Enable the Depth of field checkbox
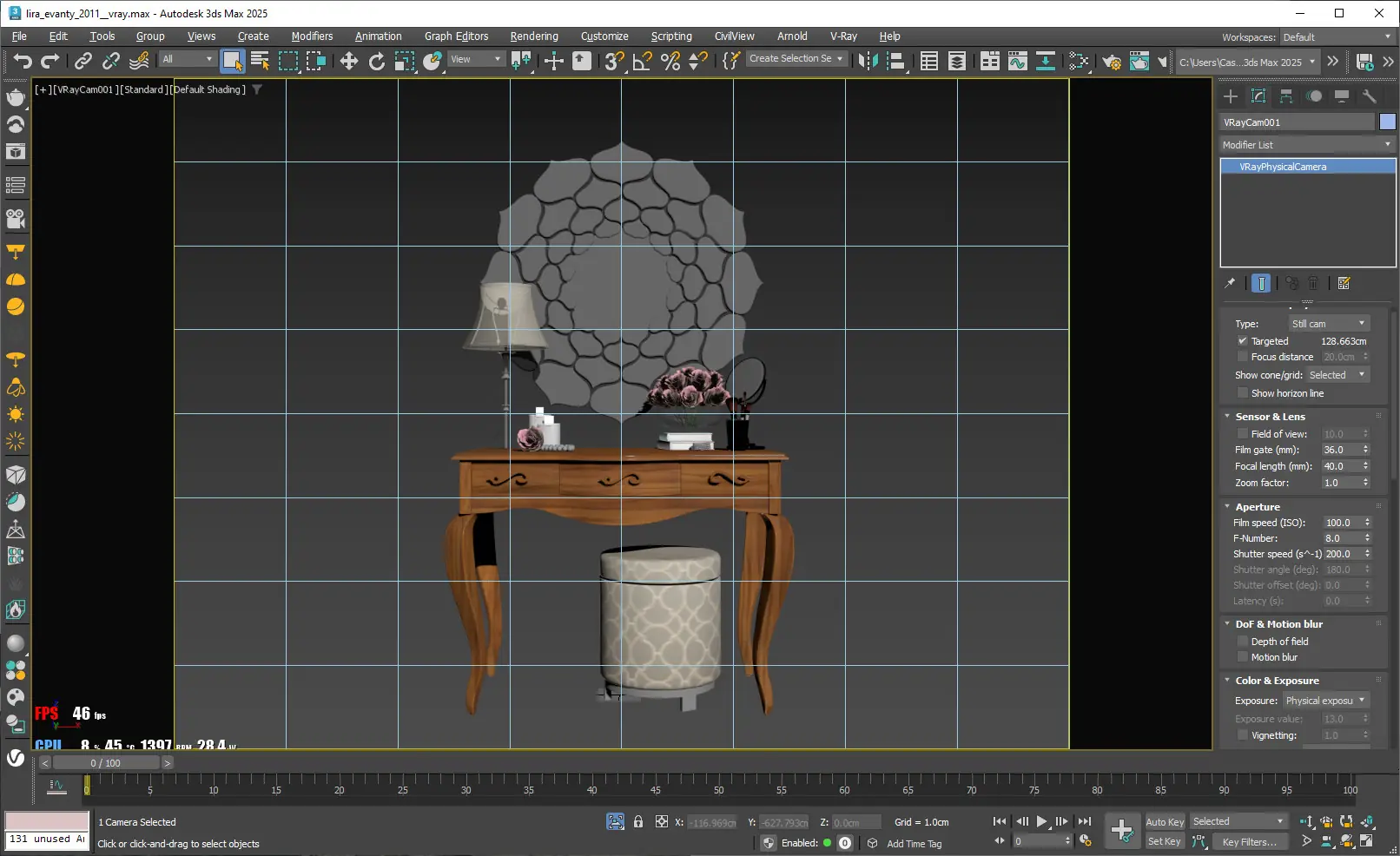The image size is (1400, 856). point(1242,642)
